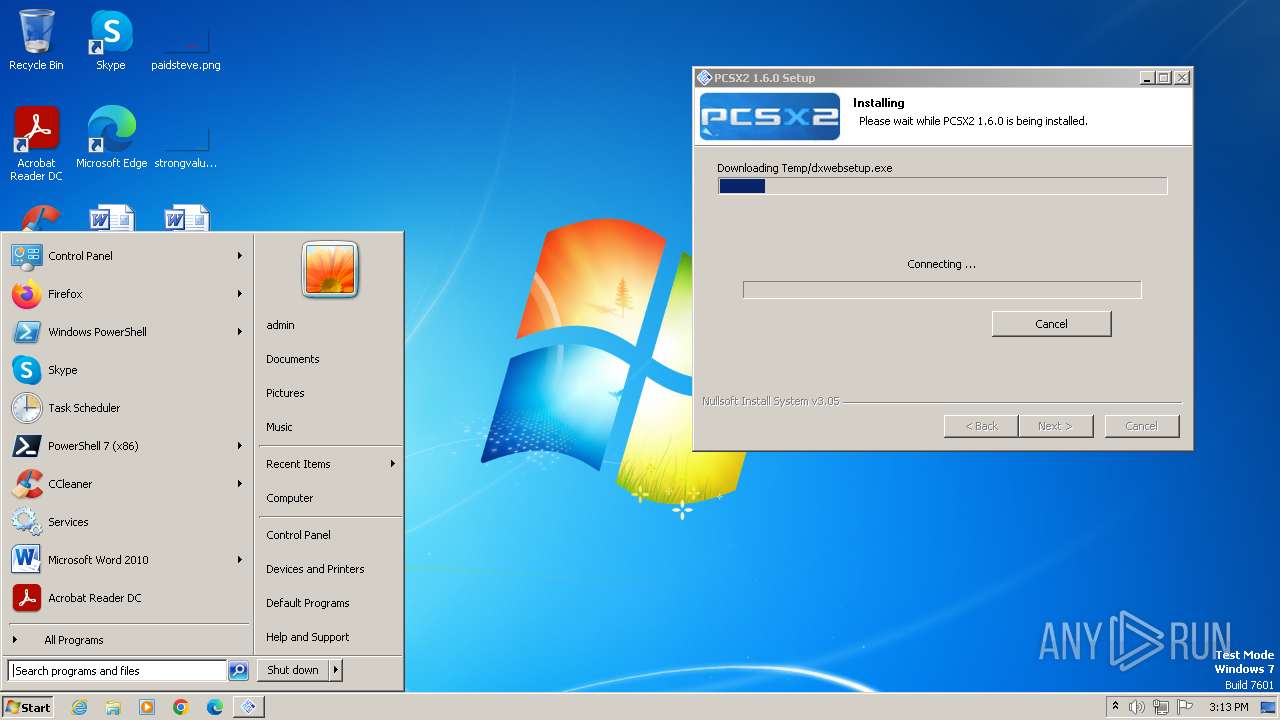
Task: Open Chrome from the taskbar
Action: point(181,707)
